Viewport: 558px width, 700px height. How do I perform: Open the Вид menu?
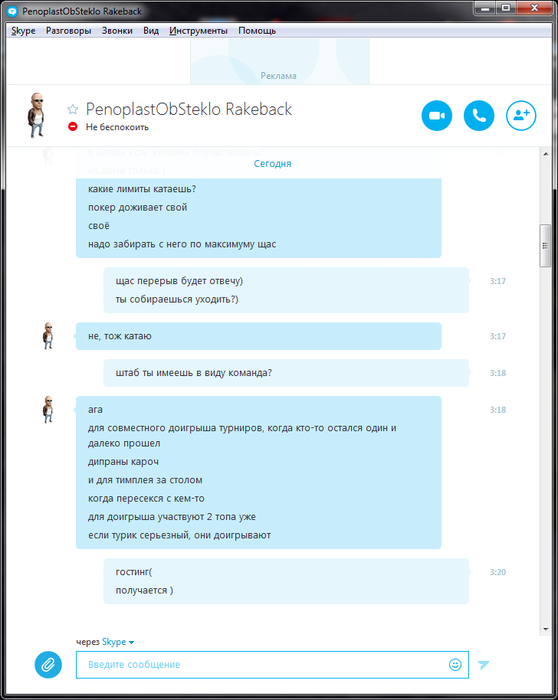[151, 31]
